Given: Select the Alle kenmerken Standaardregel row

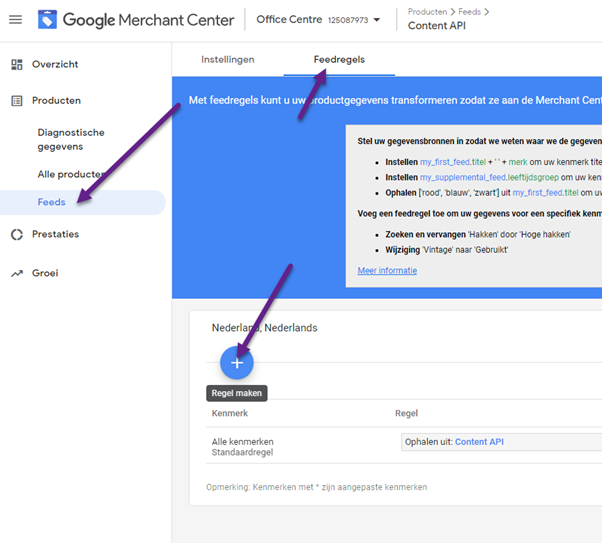Looking at the screenshot, I should pyautogui.click(x=404, y=446).
